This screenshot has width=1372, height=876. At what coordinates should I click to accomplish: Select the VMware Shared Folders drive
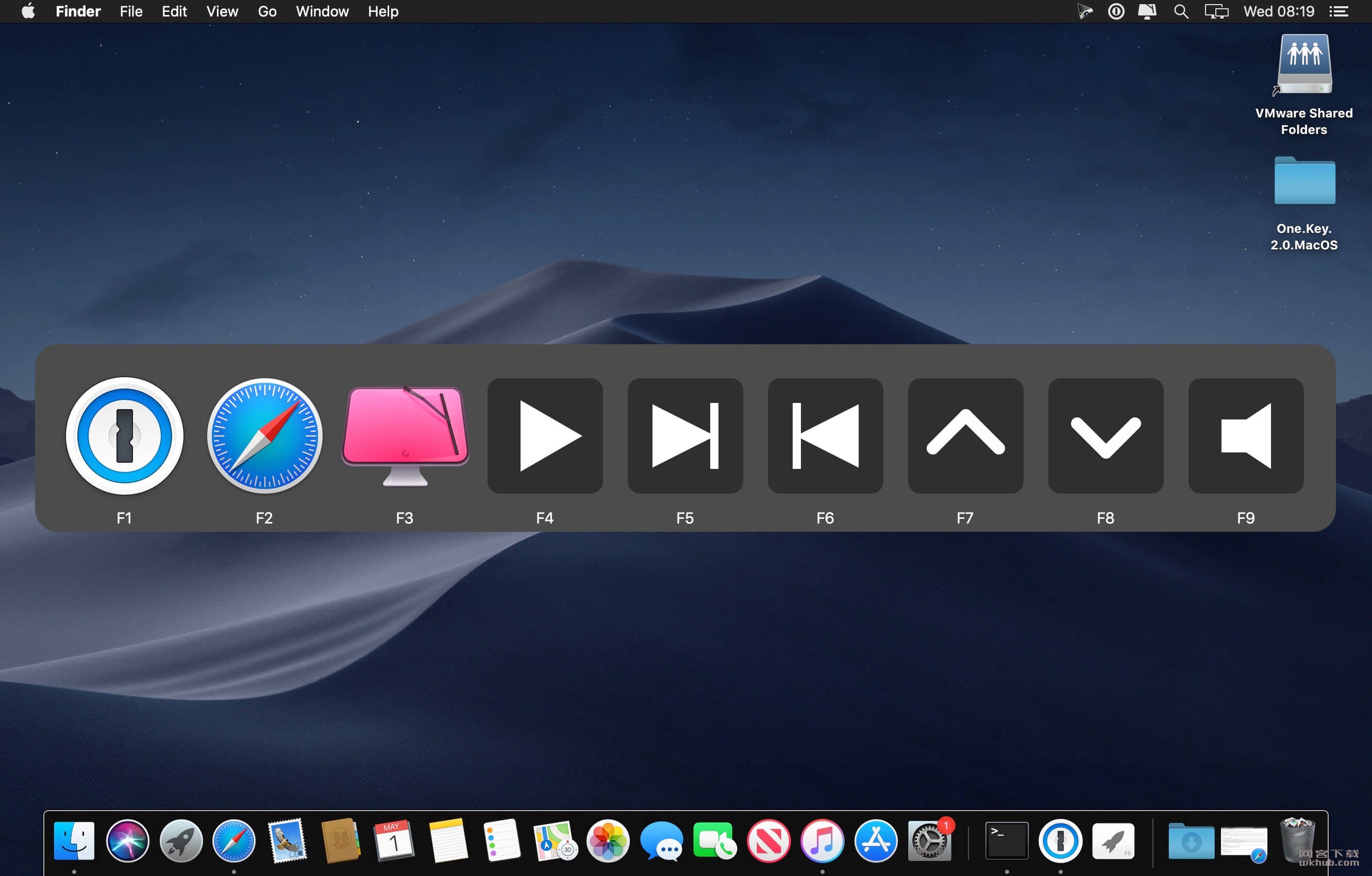click(x=1304, y=64)
